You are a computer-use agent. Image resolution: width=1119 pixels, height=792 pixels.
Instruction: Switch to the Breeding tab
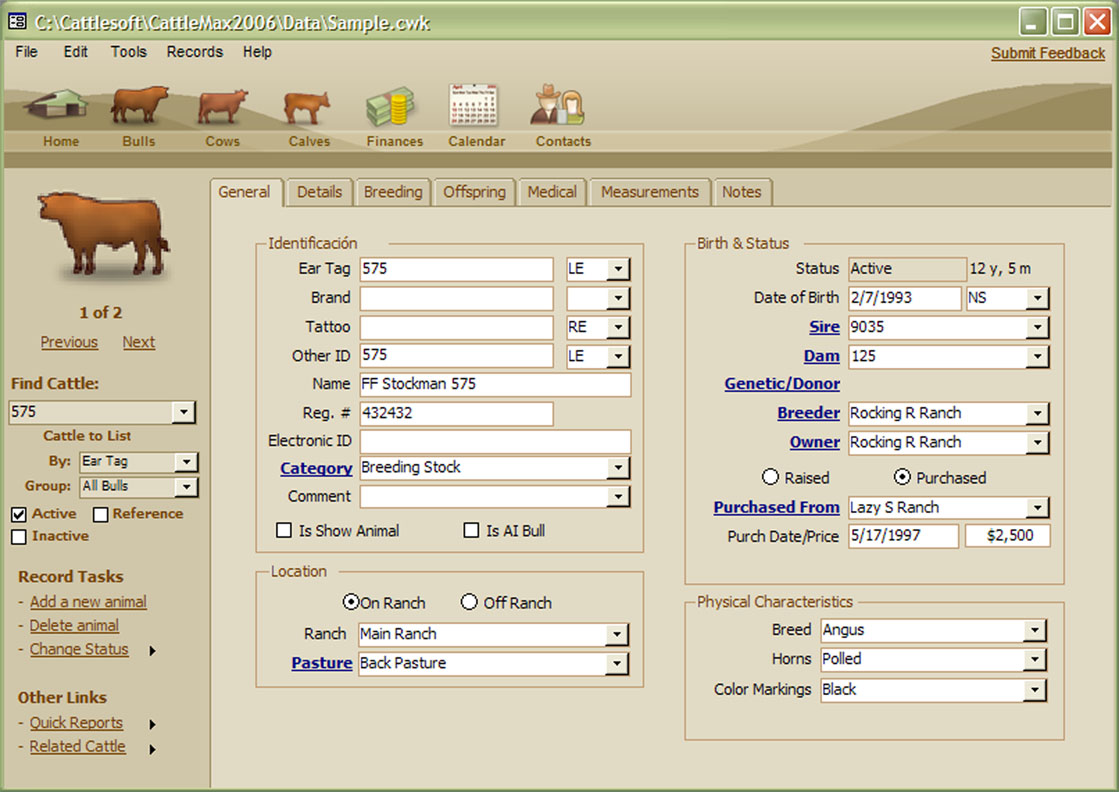392,192
